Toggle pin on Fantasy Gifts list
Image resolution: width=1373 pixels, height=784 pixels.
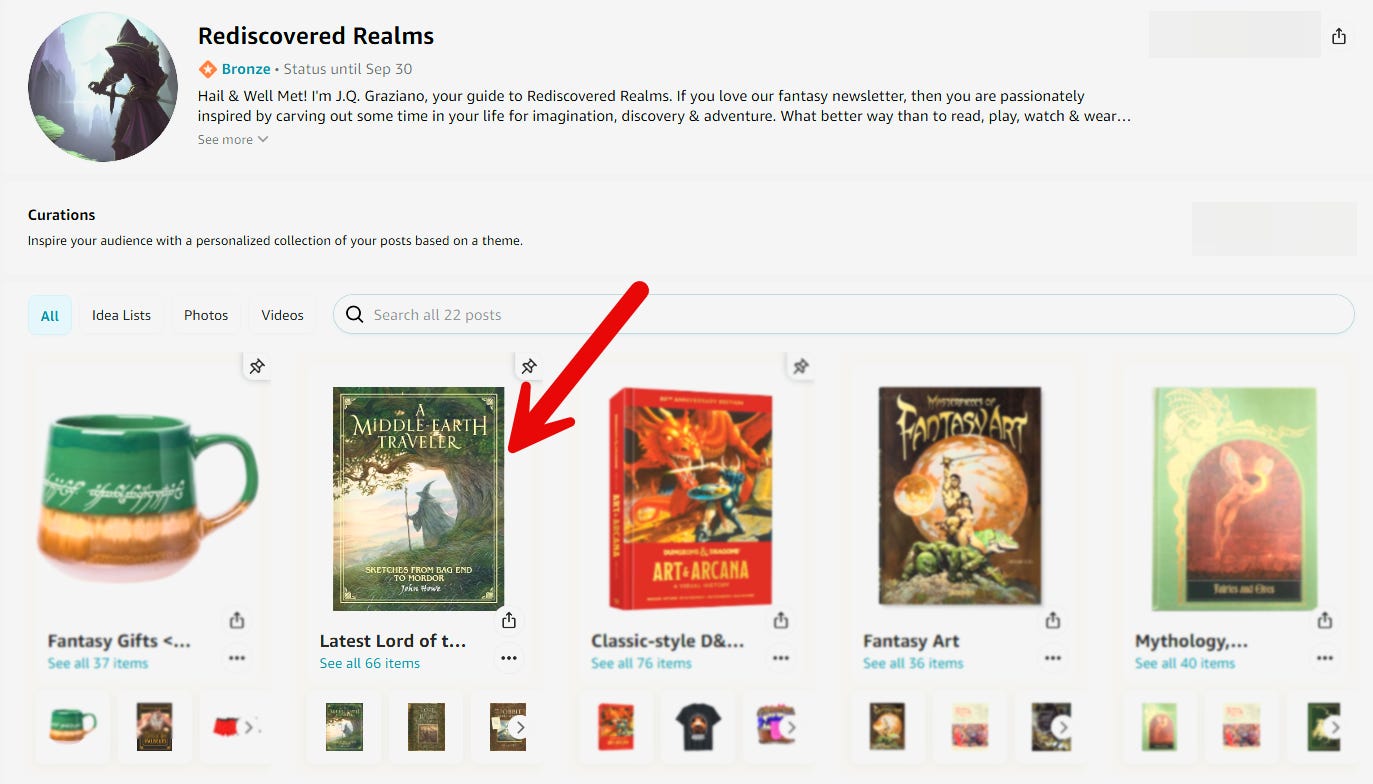[x=257, y=367]
